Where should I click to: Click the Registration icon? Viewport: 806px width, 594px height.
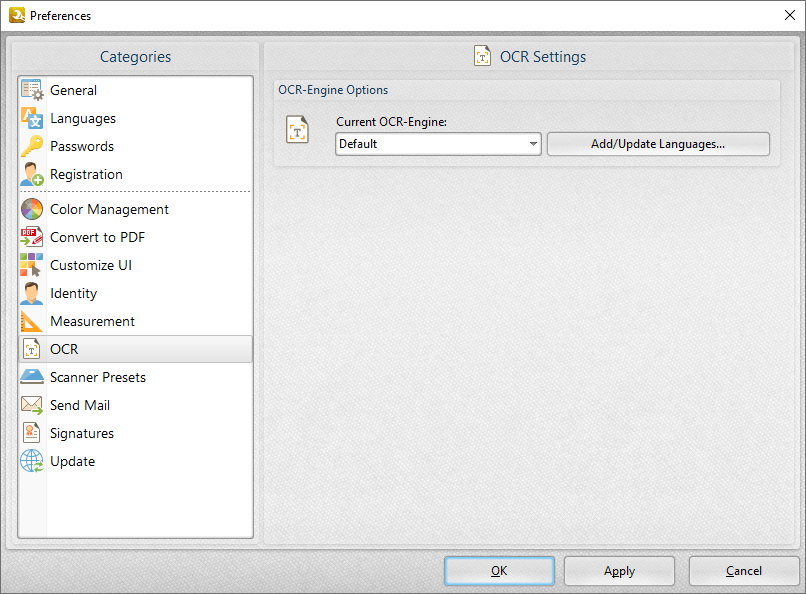pos(32,174)
